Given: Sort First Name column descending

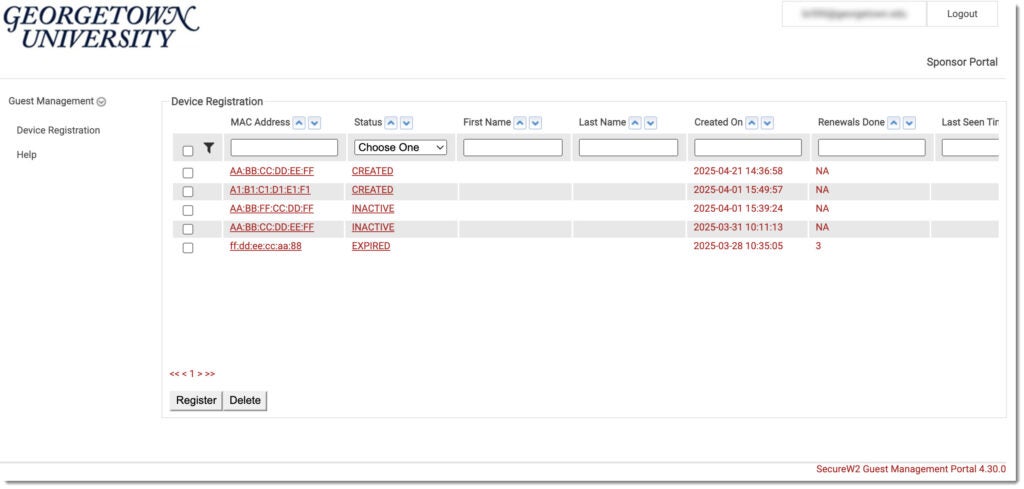Looking at the screenshot, I should point(535,123).
